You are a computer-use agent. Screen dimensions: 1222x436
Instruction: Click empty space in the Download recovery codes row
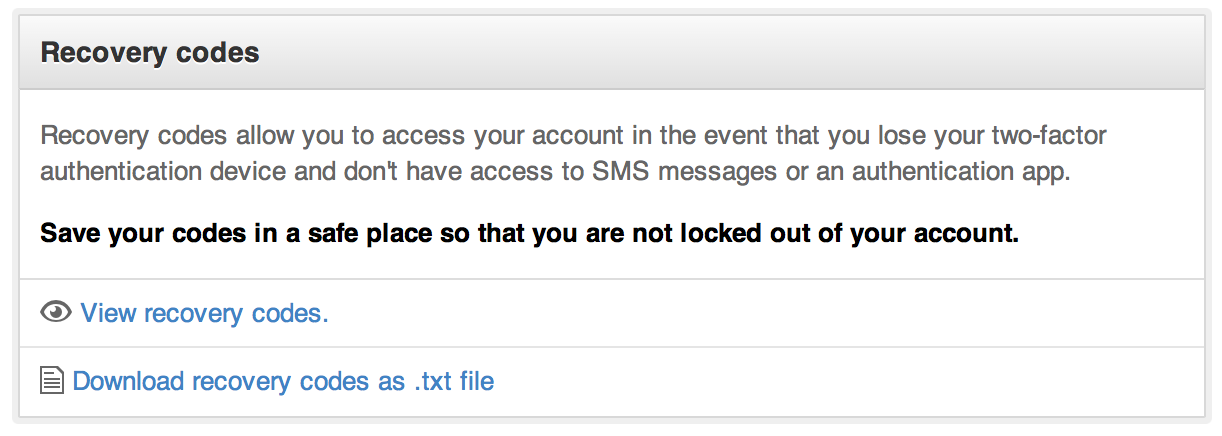[850, 381]
